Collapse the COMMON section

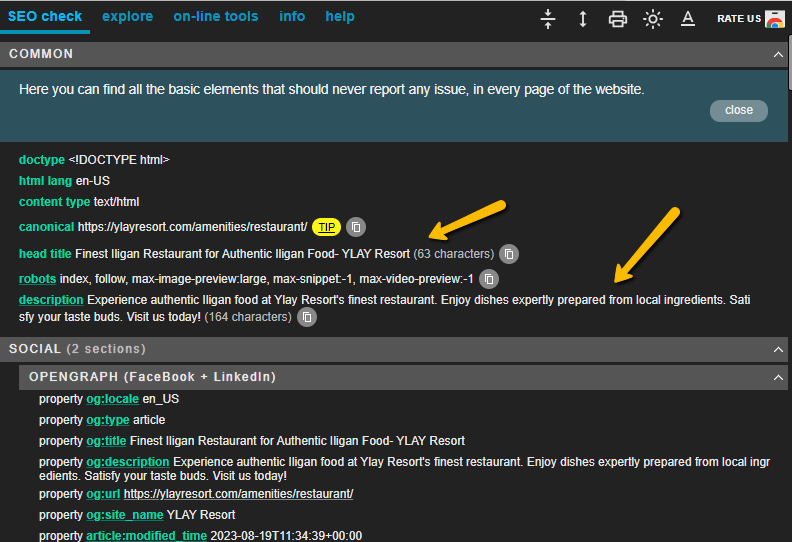tap(778, 54)
